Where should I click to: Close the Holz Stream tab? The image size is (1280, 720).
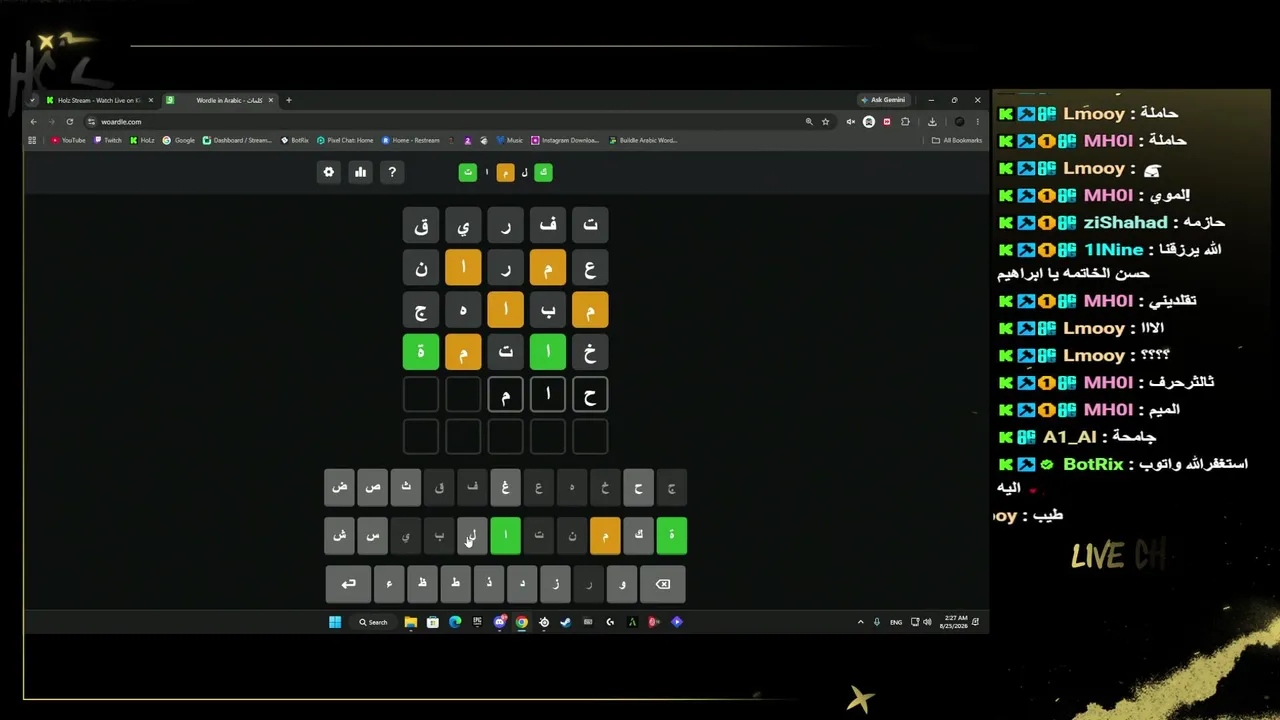151,100
